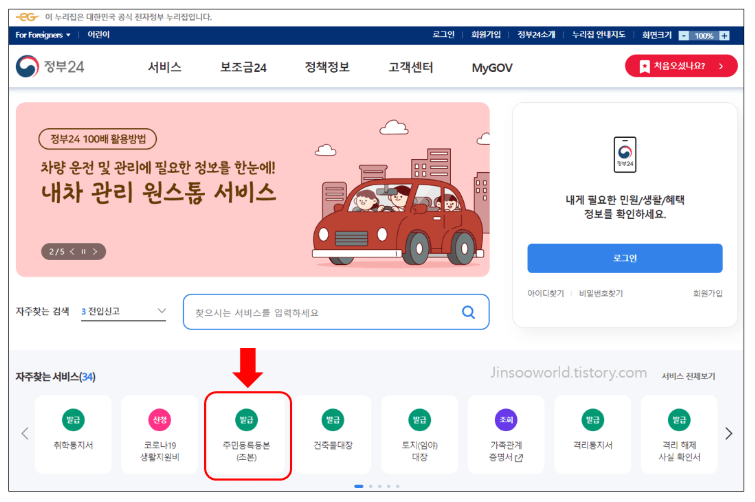Open the 서비스 menu

[165, 67]
